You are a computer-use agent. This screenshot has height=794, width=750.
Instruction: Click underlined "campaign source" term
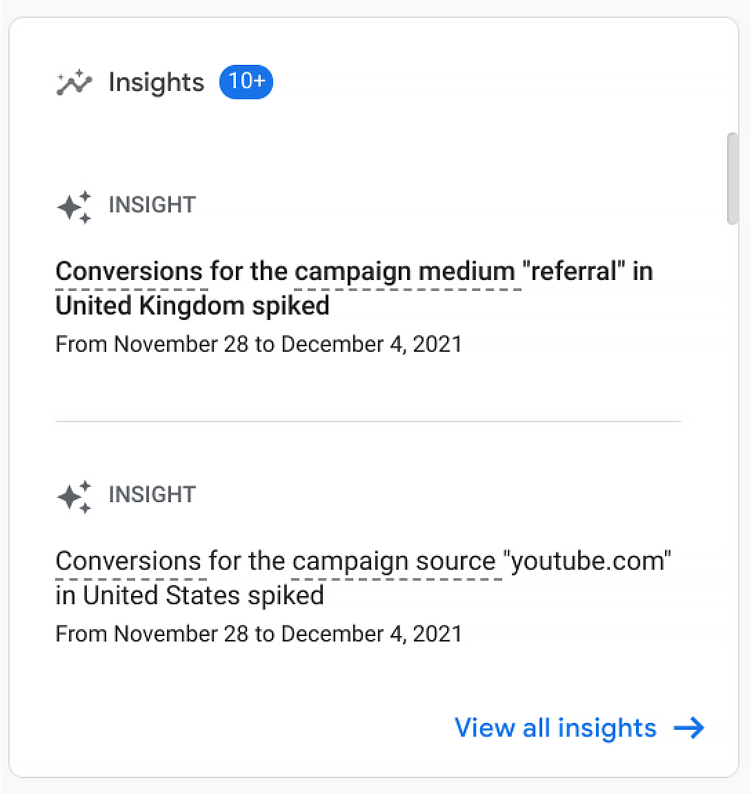tap(393, 562)
